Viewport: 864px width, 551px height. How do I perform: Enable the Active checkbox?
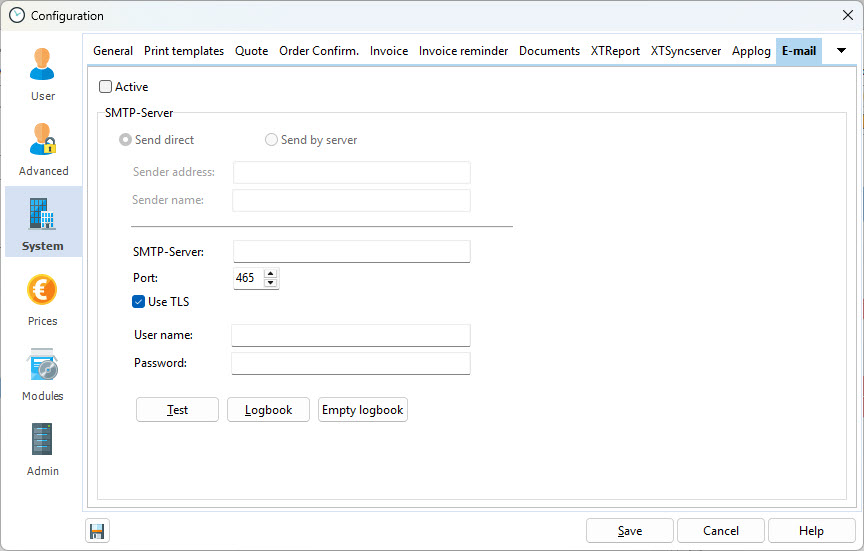click(x=106, y=87)
